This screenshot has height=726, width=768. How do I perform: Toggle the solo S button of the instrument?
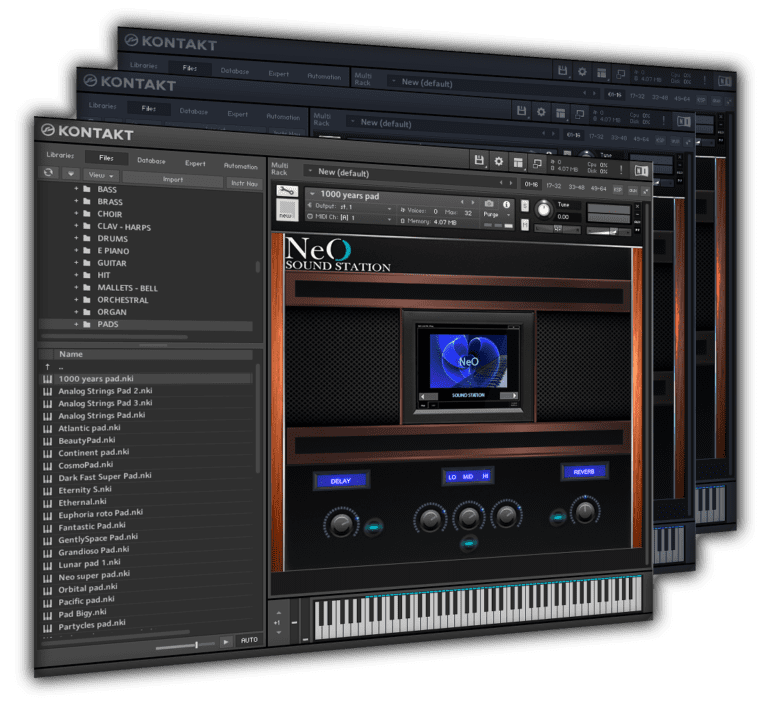(525, 205)
